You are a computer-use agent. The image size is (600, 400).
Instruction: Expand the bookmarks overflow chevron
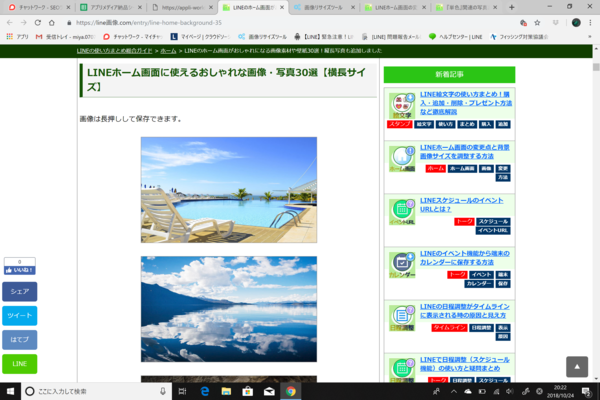(x=590, y=37)
